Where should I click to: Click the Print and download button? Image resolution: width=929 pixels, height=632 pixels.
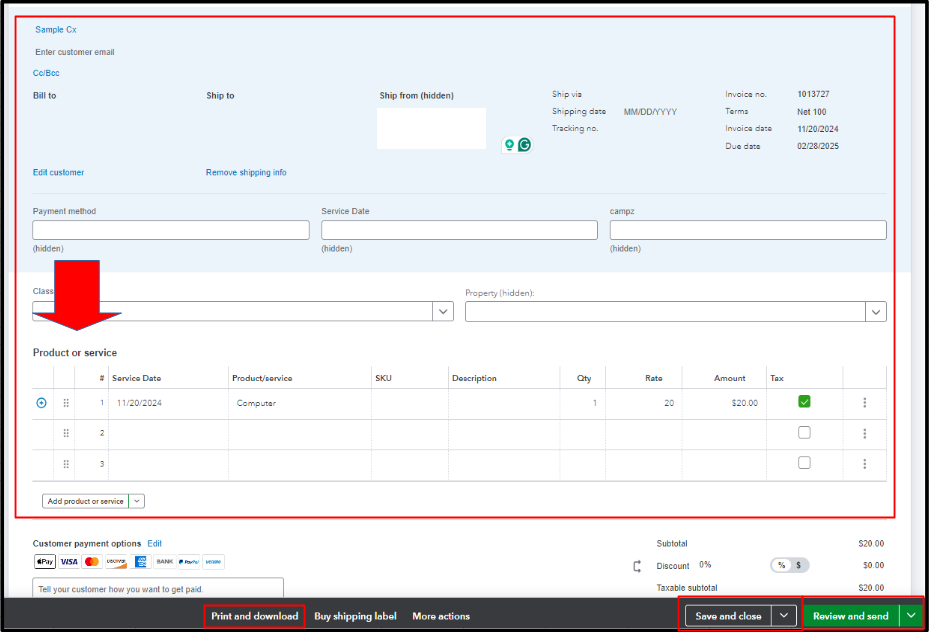pos(253,616)
